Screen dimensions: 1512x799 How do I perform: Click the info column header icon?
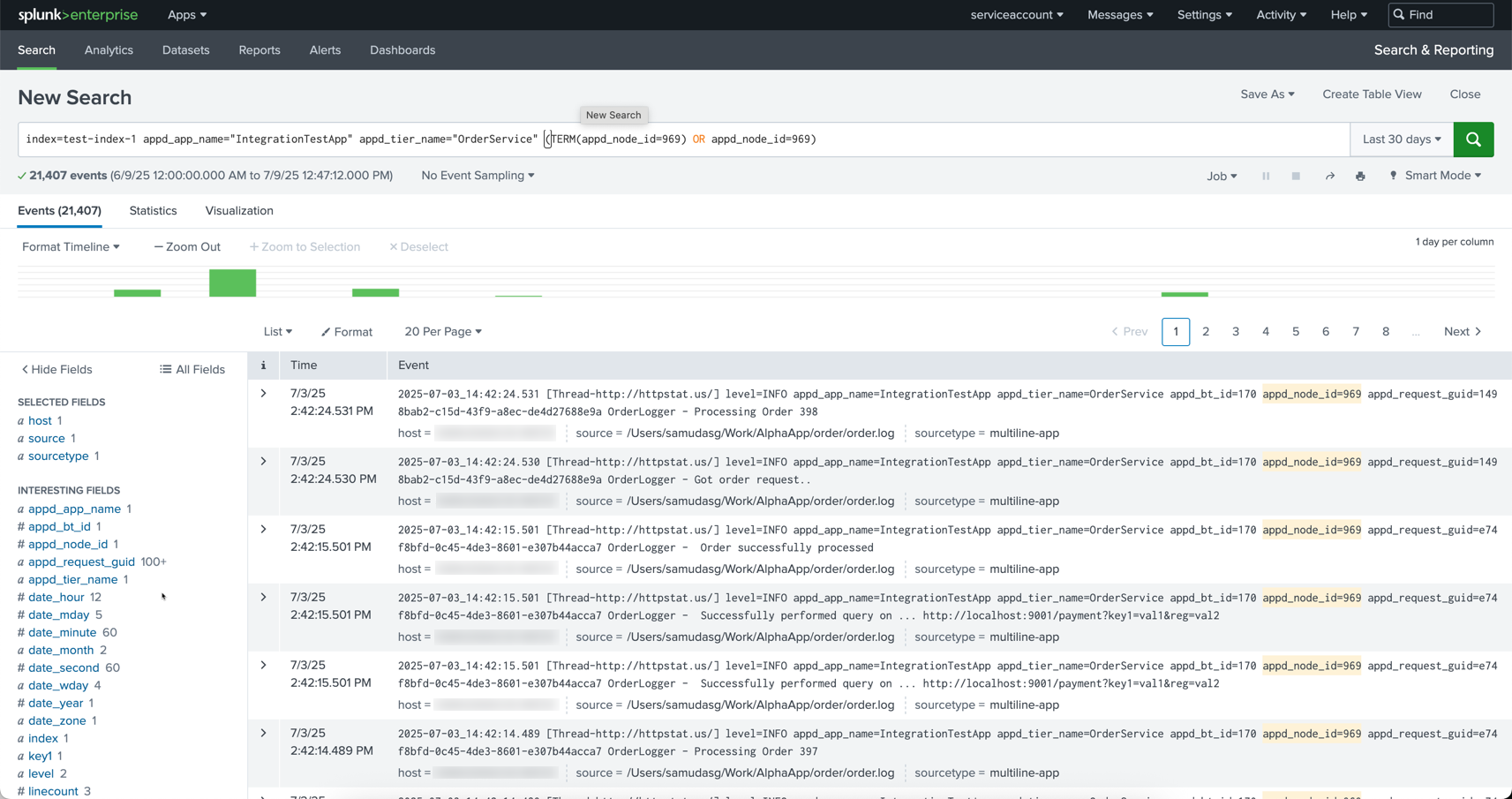(263, 366)
